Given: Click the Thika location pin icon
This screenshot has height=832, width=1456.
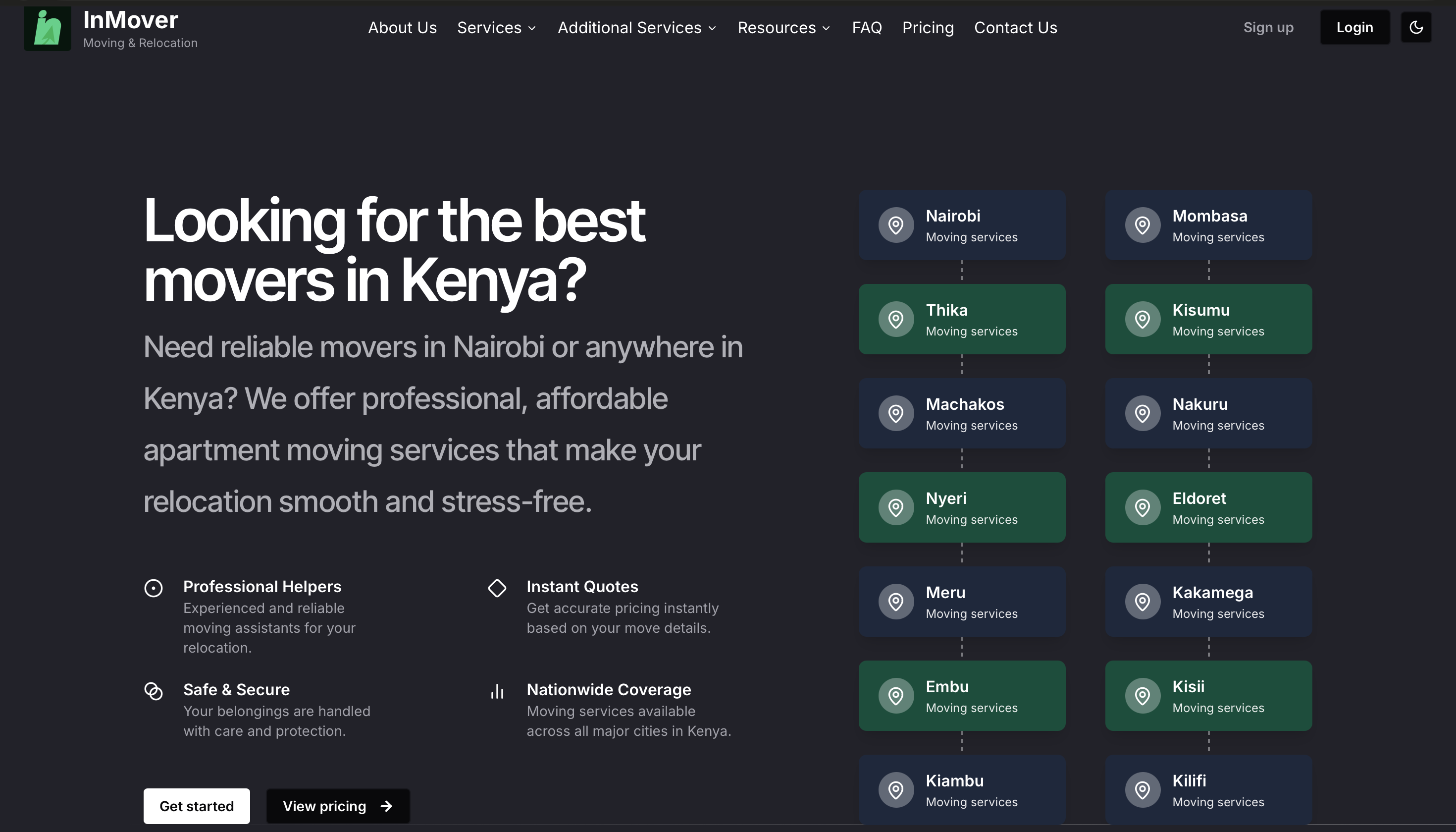Looking at the screenshot, I should (896, 320).
